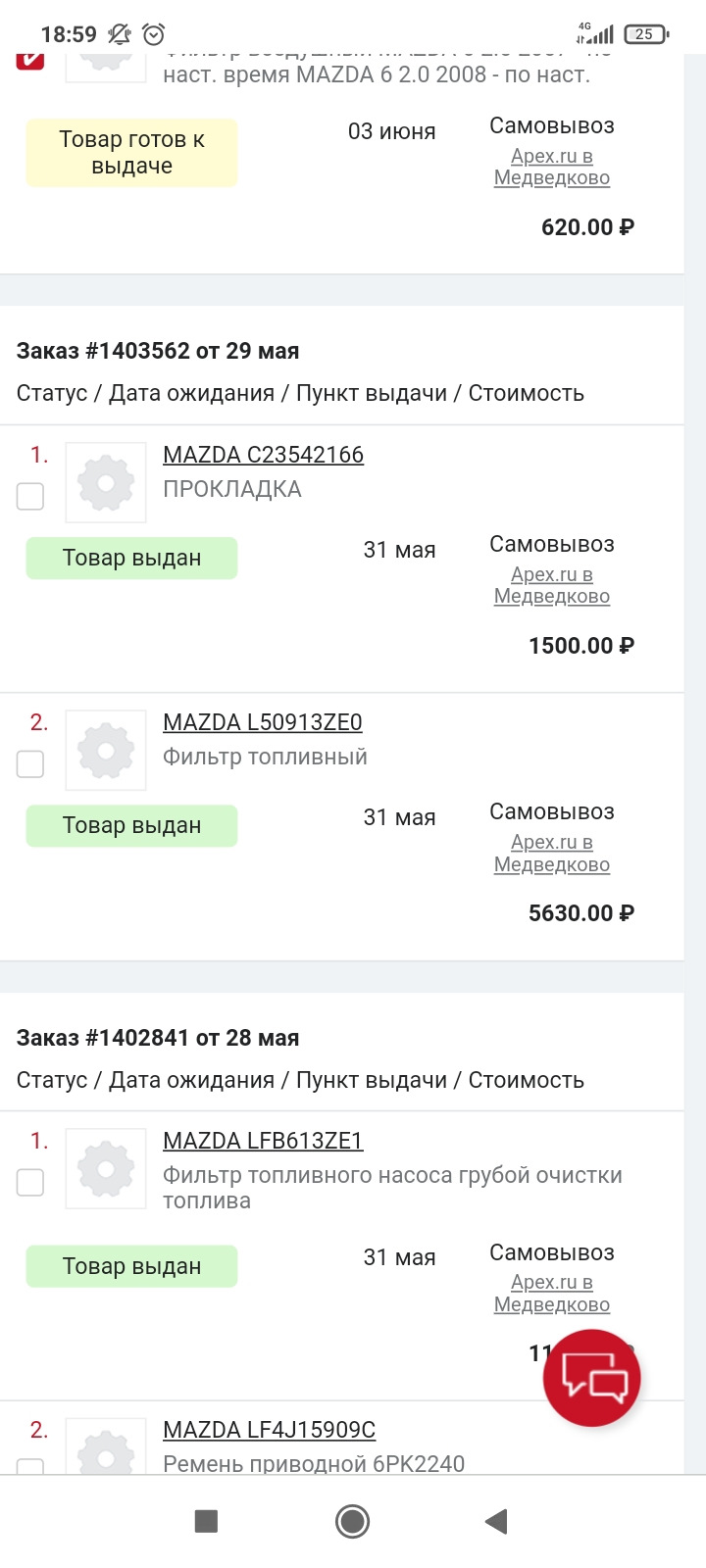Tap gear placeholder image for MAZDA L50913ZE0

[106, 750]
